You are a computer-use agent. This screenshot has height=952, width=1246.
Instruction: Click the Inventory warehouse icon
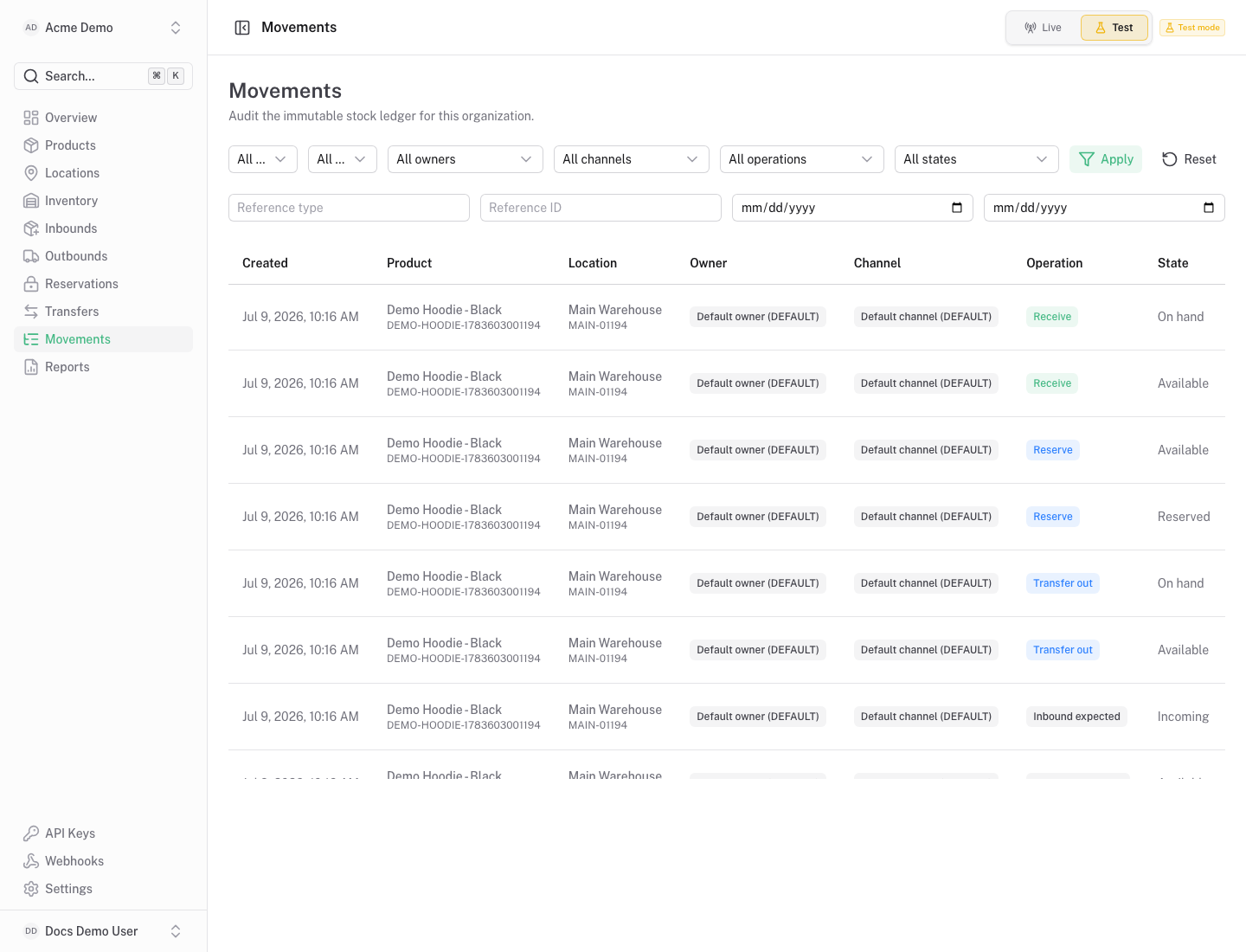[x=31, y=201]
